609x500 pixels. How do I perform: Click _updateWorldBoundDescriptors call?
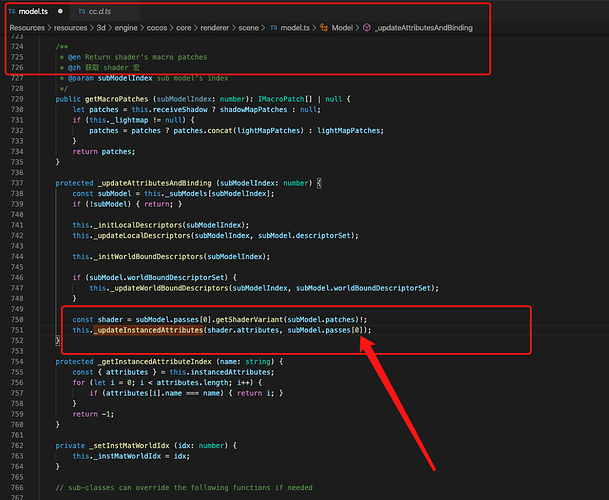point(169,288)
